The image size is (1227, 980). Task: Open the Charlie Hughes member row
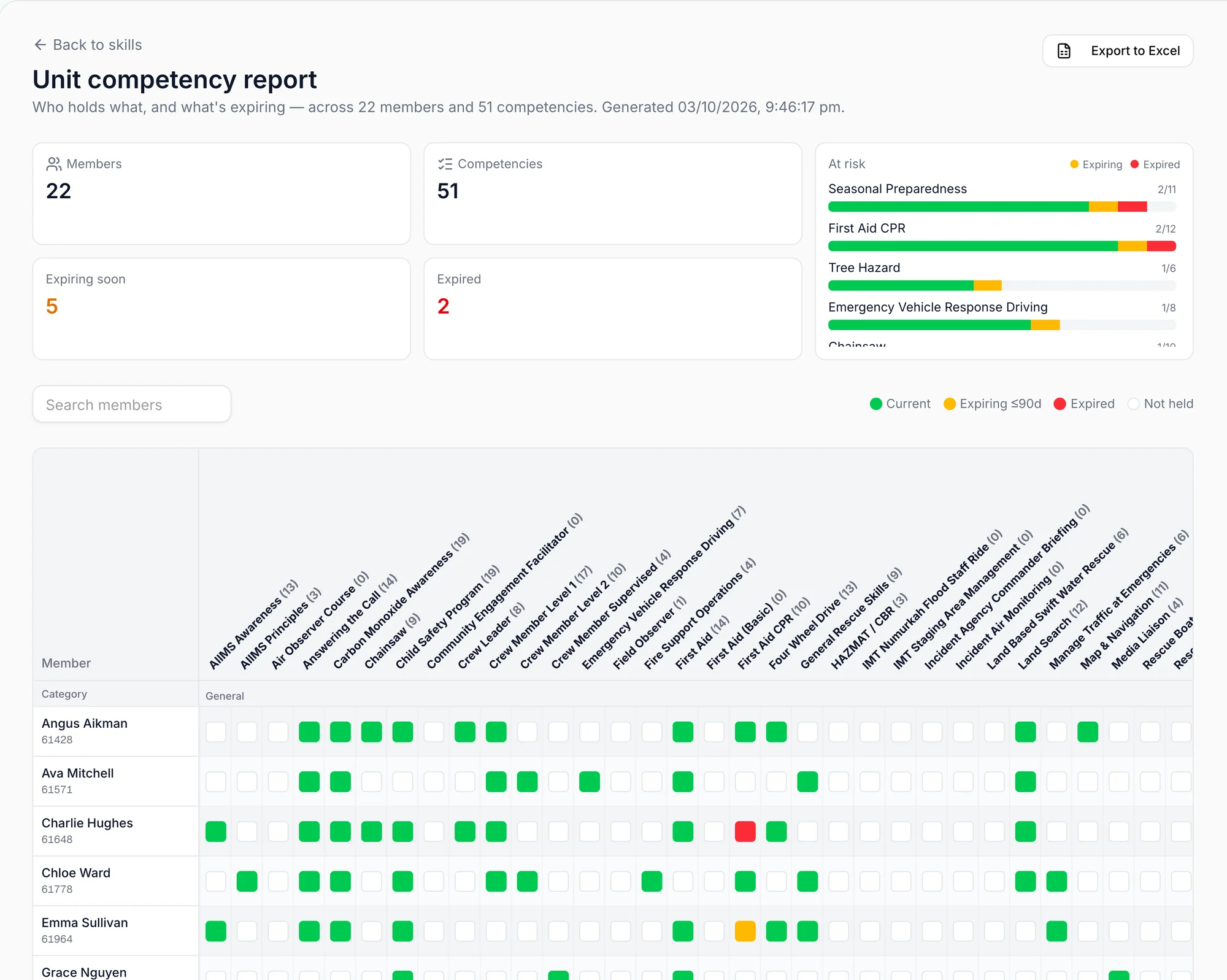(115, 830)
